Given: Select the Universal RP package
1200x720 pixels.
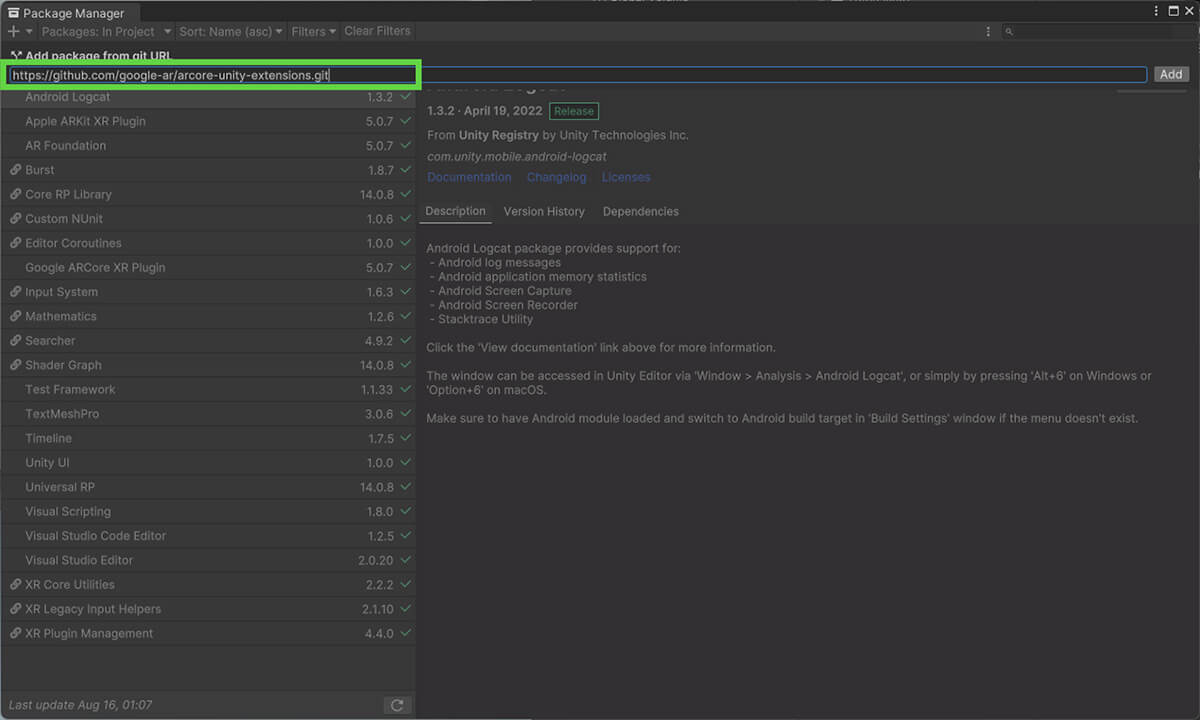Looking at the screenshot, I should 208,486.
